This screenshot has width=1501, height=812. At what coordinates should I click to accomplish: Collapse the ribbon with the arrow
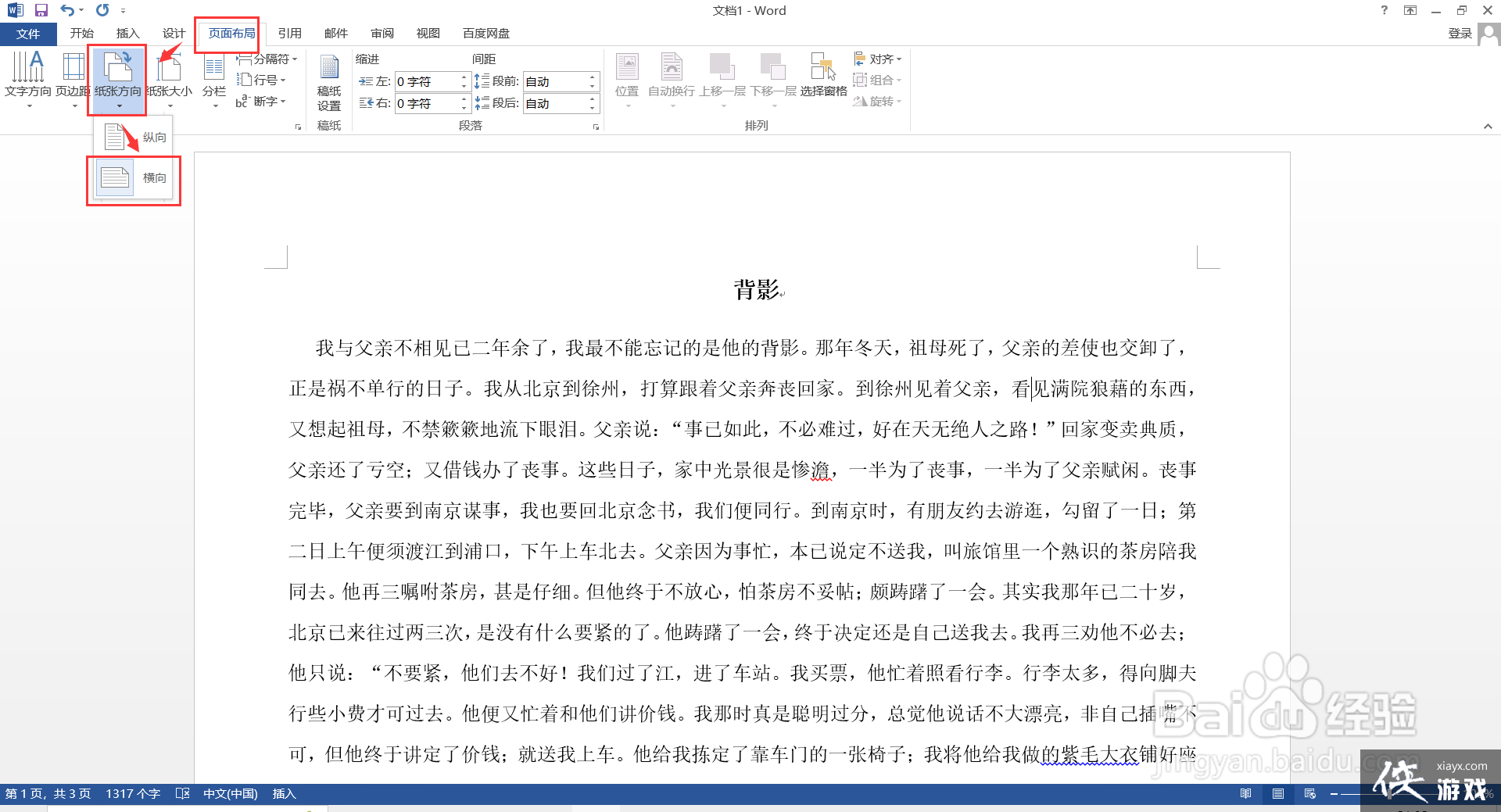pos(1488,126)
